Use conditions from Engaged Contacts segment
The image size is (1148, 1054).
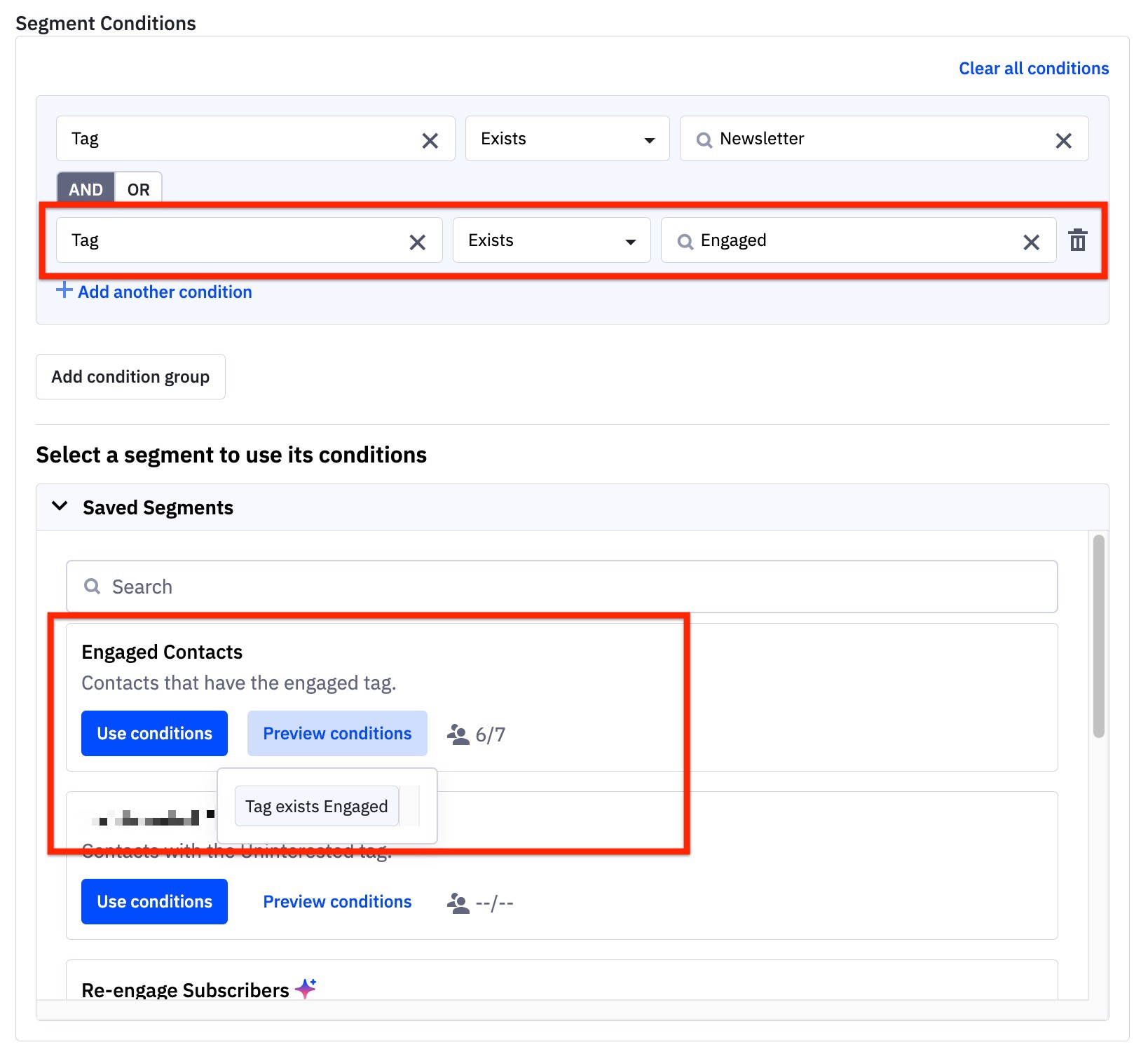tap(154, 734)
